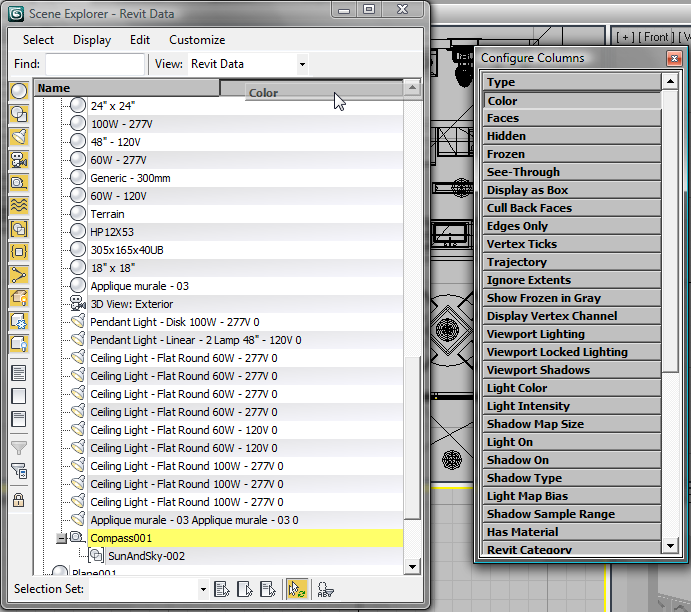Toggle Display Lights filter icon
Image resolution: width=691 pixels, height=612 pixels.
[19, 137]
